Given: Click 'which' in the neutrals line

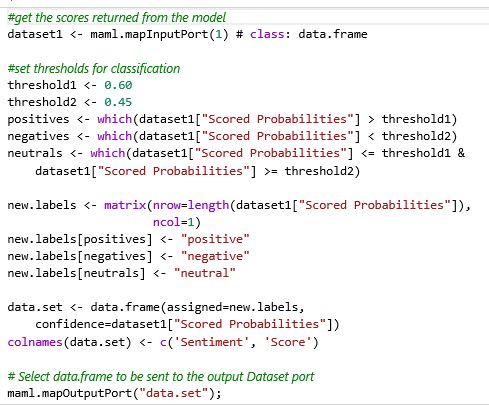Looking at the screenshot, I should tap(108, 153).
